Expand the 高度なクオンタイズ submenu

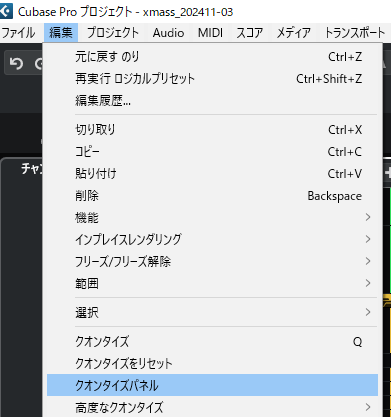click(212, 407)
